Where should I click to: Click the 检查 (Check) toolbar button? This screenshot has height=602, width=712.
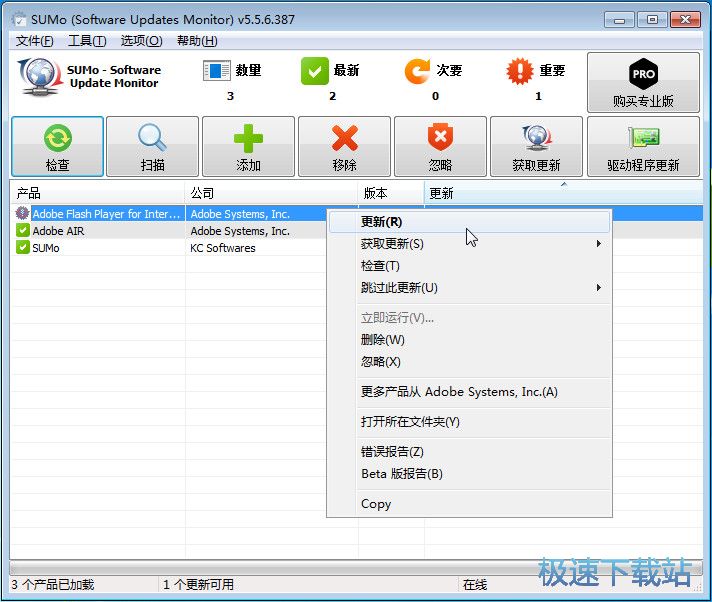pos(58,146)
